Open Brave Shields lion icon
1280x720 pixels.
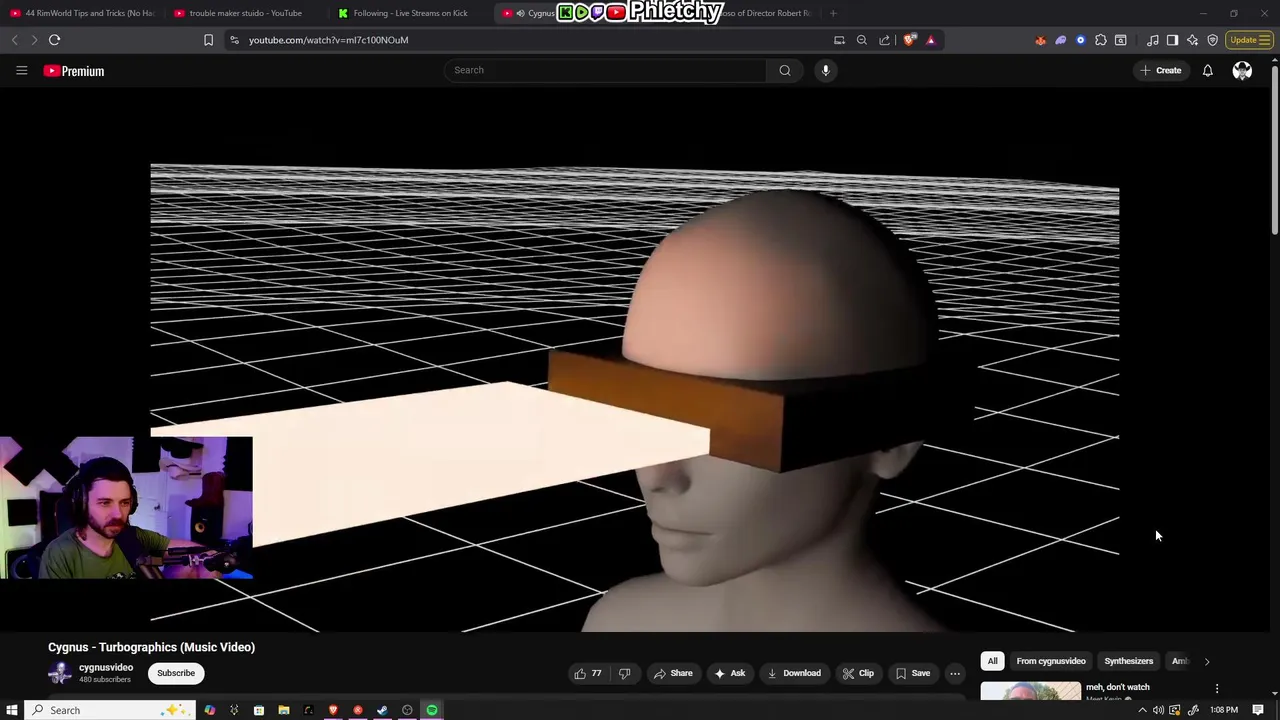tap(908, 40)
